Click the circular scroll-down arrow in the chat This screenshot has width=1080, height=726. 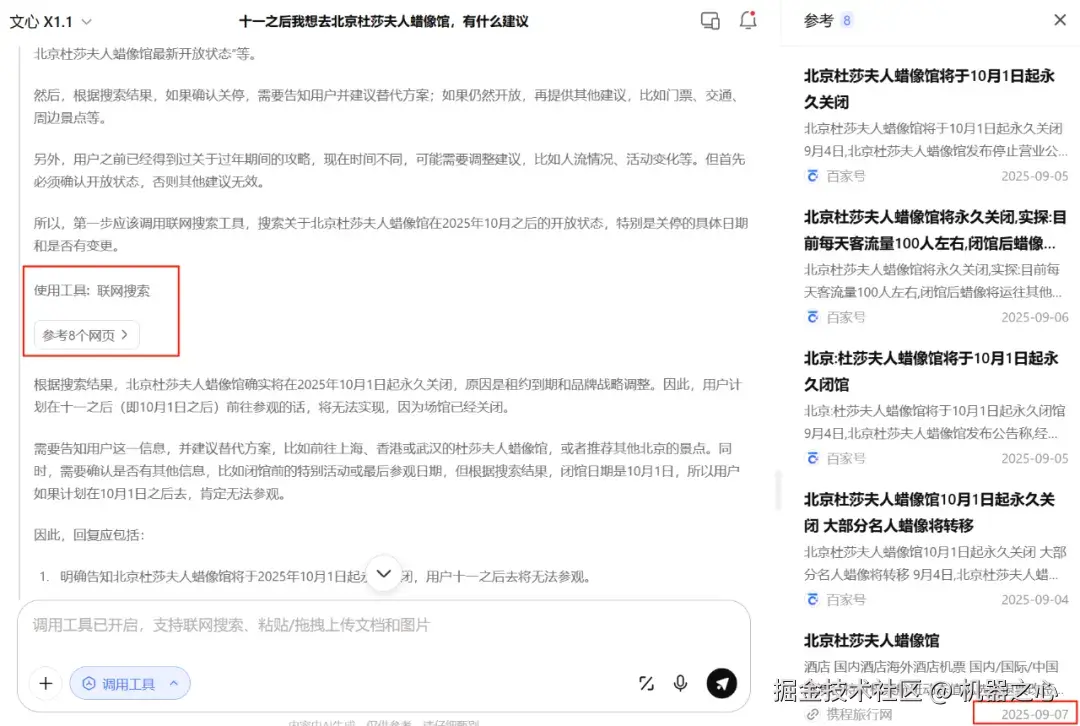tap(384, 574)
